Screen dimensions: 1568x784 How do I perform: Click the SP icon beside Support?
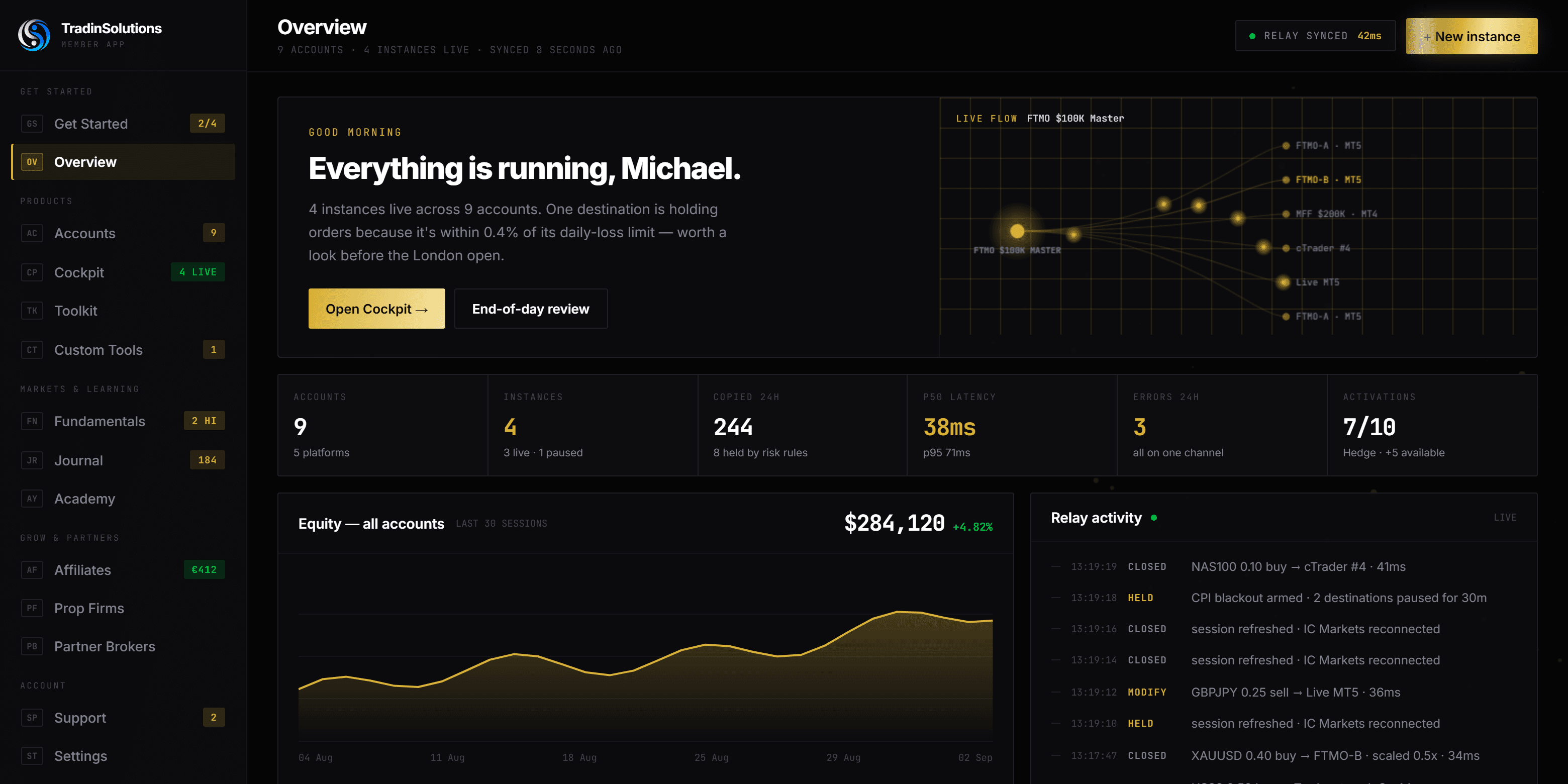[x=32, y=718]
